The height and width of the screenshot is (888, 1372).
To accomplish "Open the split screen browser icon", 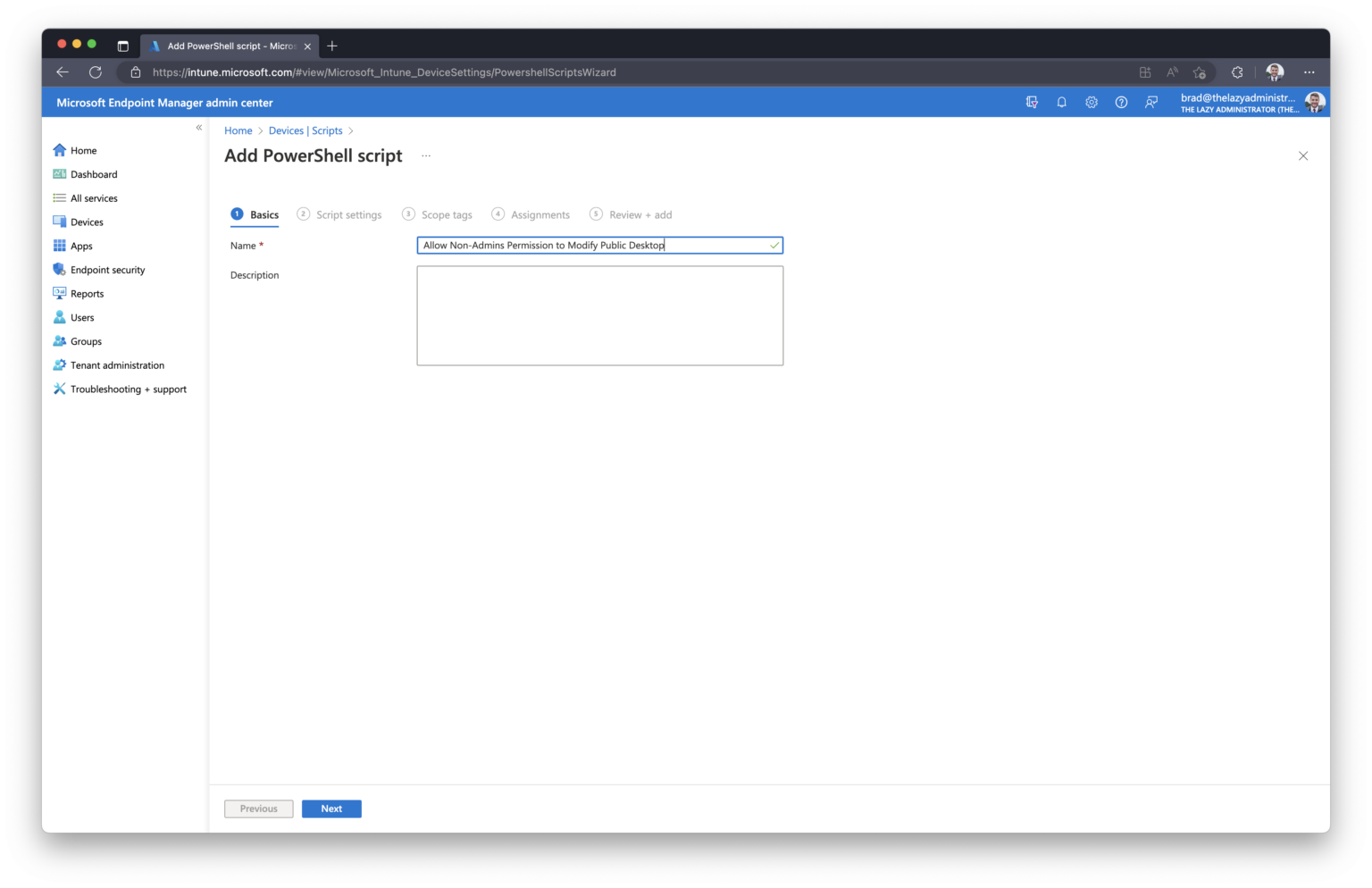I will pos(1145,72).
